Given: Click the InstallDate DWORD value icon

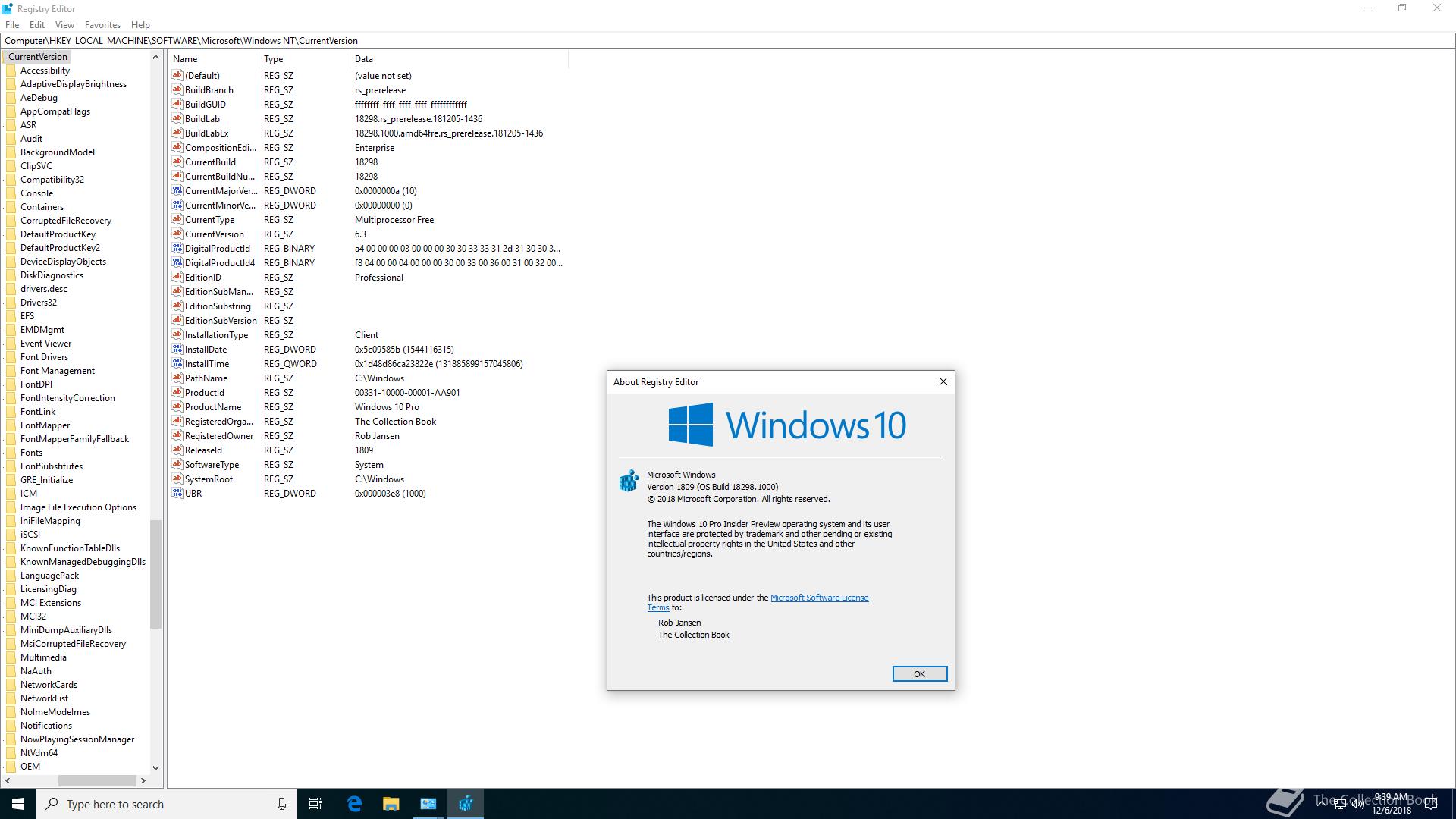Looking at the screenshot, I should (x=177, y=349).
